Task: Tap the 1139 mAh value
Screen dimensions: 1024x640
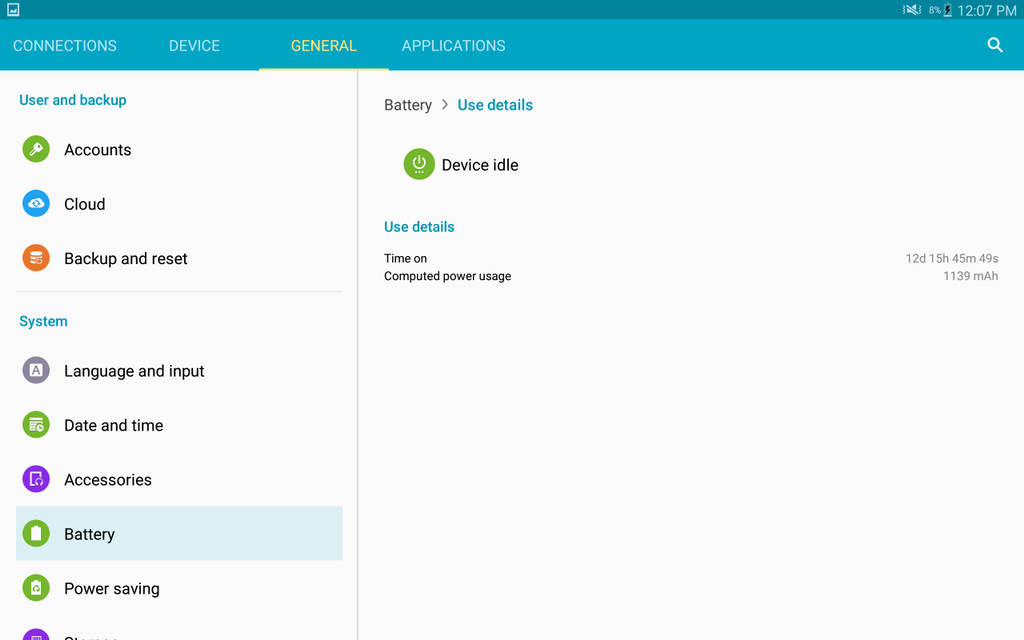Action: coord(970,276)
